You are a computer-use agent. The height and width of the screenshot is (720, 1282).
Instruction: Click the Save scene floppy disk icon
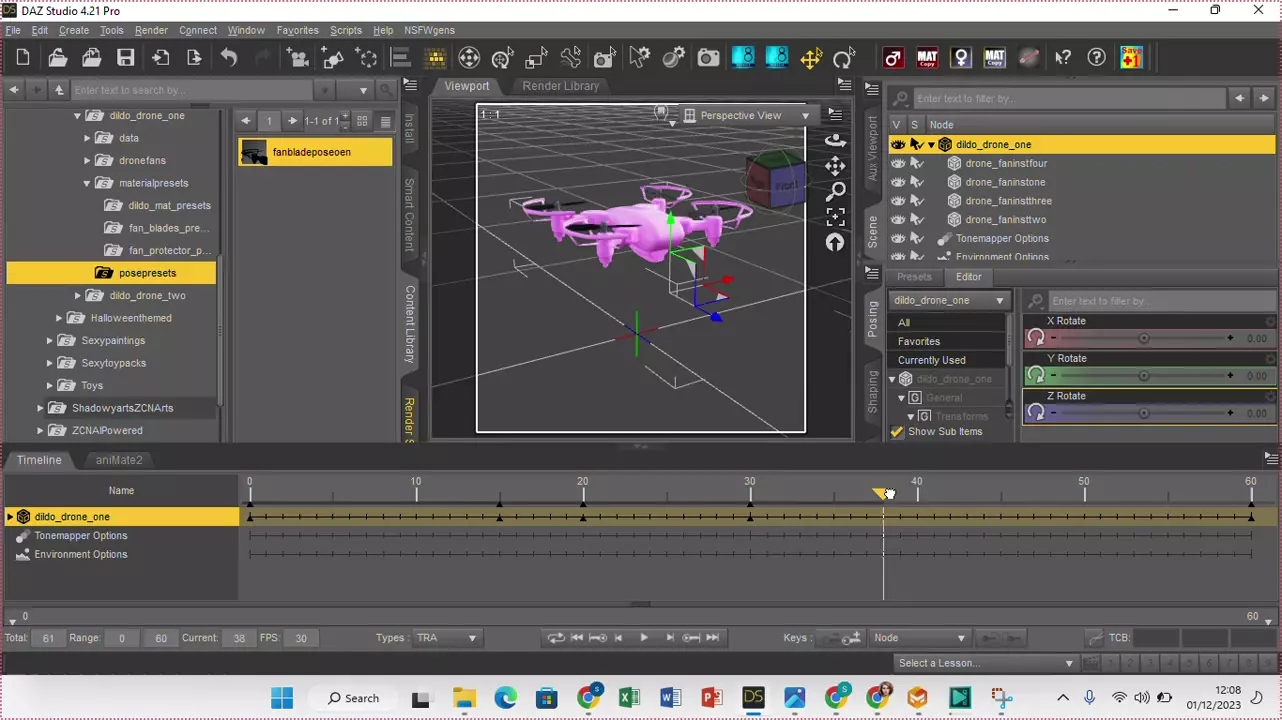tap(125, 58)
